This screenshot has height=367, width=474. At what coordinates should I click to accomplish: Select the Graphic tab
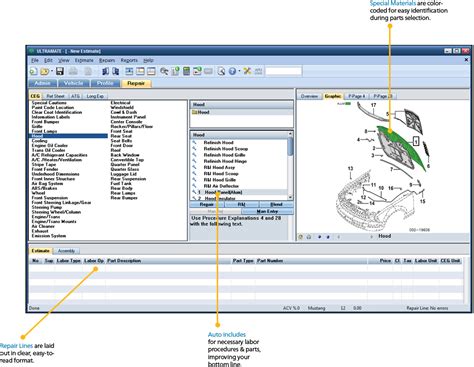tap(333, 96)
